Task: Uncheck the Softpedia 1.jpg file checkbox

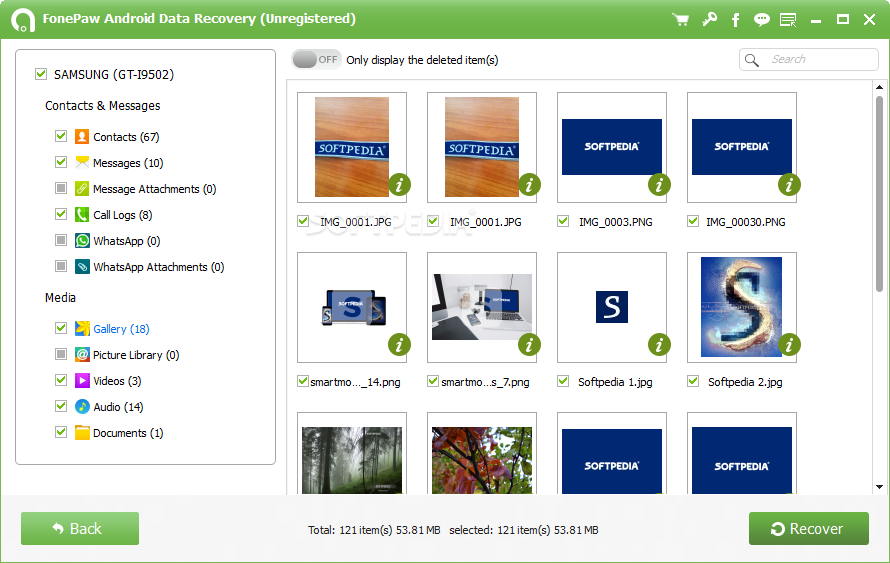Action: click(563, 381)
